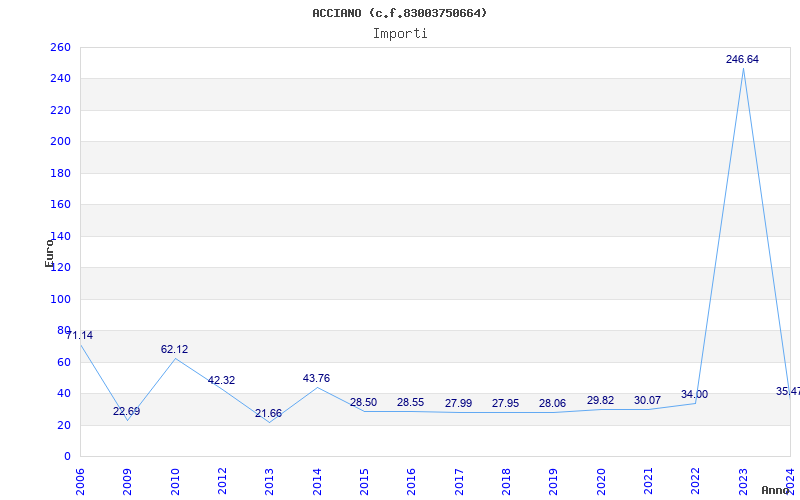Click the 35.47 data label
This screenshot has width=800, height=500.
(x=788, y=392)
